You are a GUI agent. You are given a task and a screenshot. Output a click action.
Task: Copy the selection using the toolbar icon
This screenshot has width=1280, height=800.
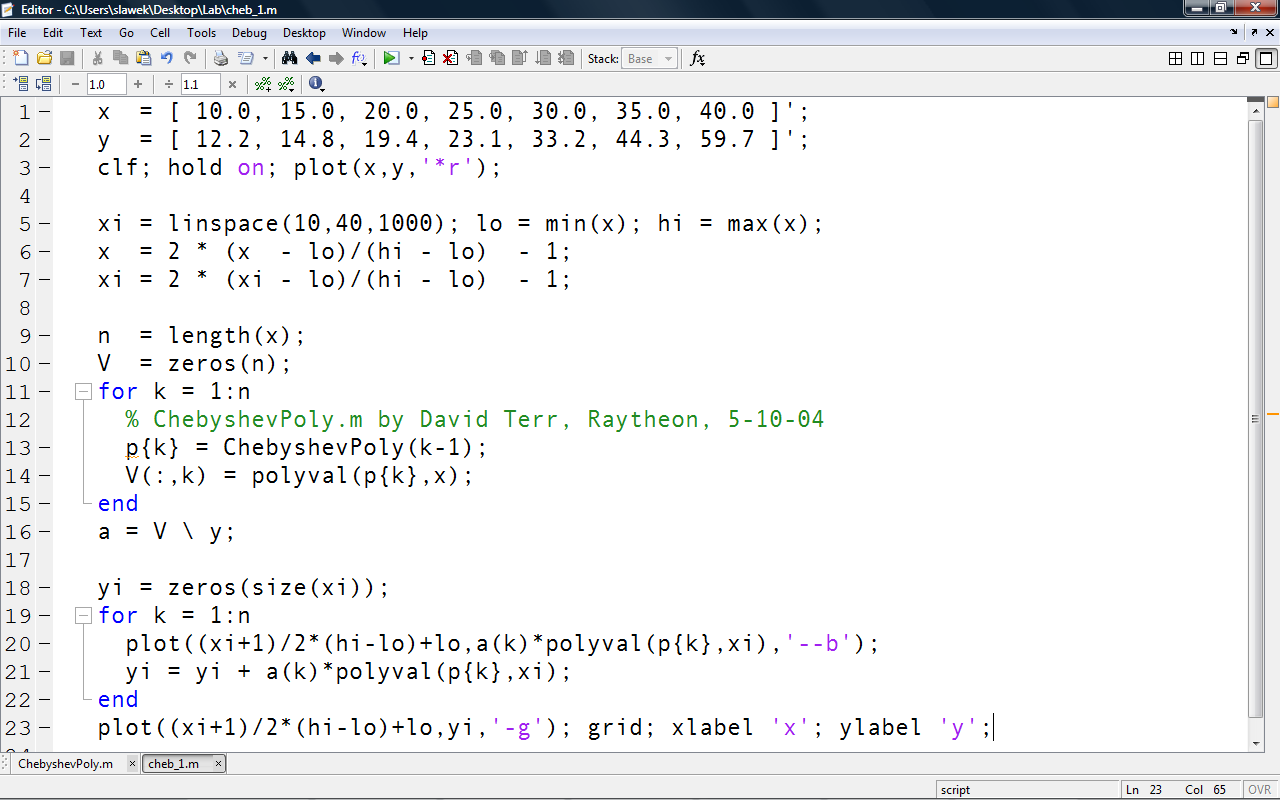click(120, 59)
